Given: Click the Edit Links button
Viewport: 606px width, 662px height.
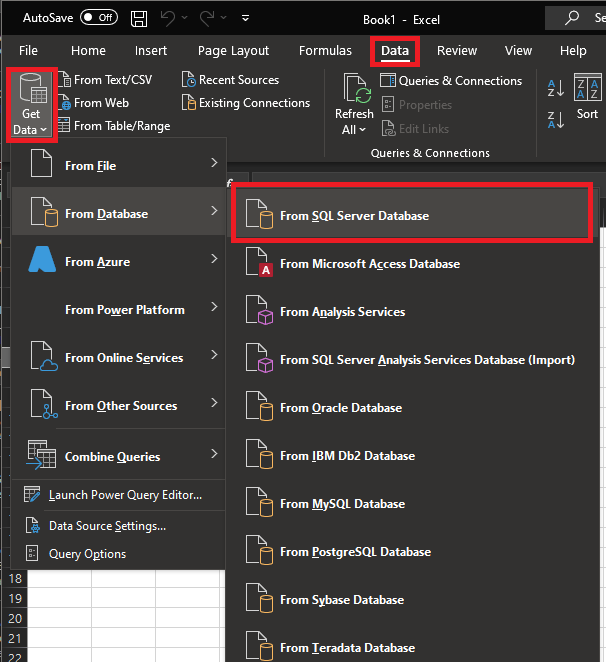Looking at the screenshot, I should click(x=415, y=129).
